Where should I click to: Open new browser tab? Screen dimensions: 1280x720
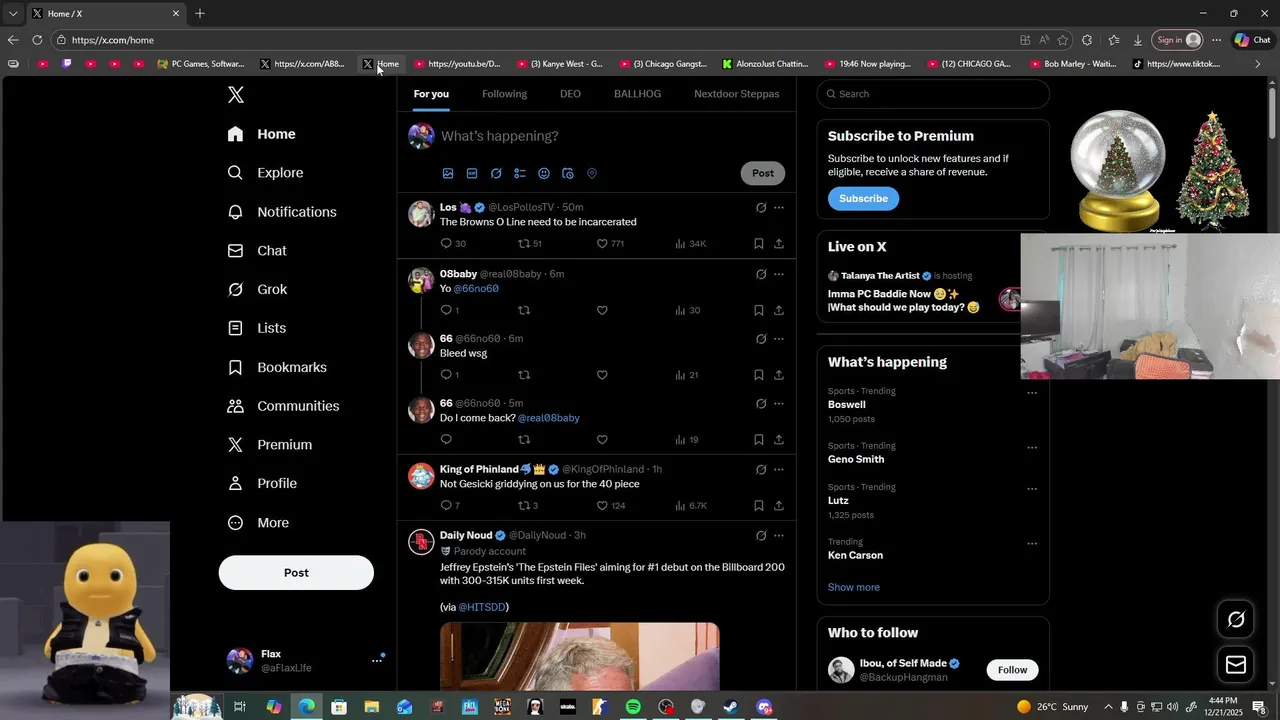[x=200, y=14]
